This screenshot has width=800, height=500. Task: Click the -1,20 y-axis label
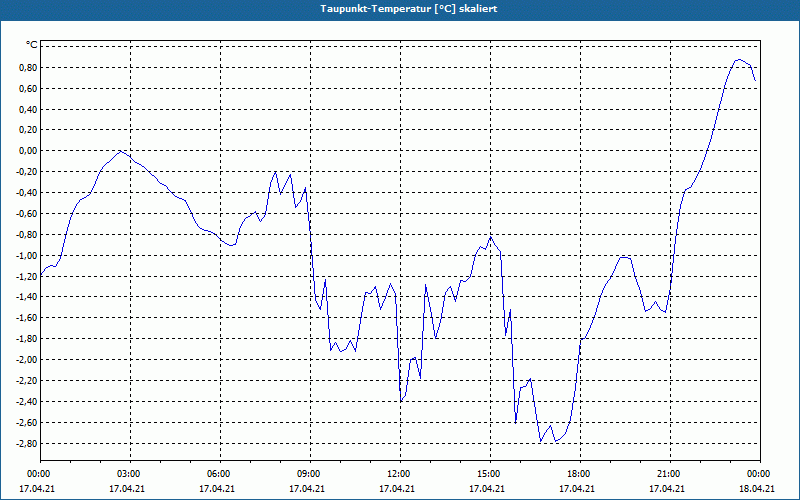pyautogui.click(x=27, y=277)
